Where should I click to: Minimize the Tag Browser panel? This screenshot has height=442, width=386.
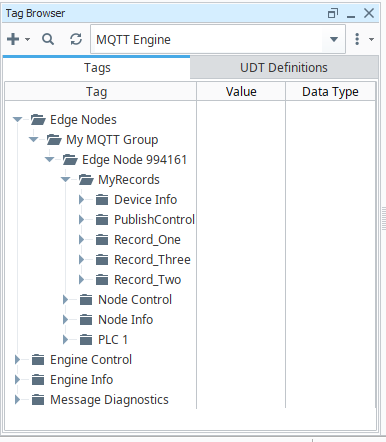[x=351, y=16]
